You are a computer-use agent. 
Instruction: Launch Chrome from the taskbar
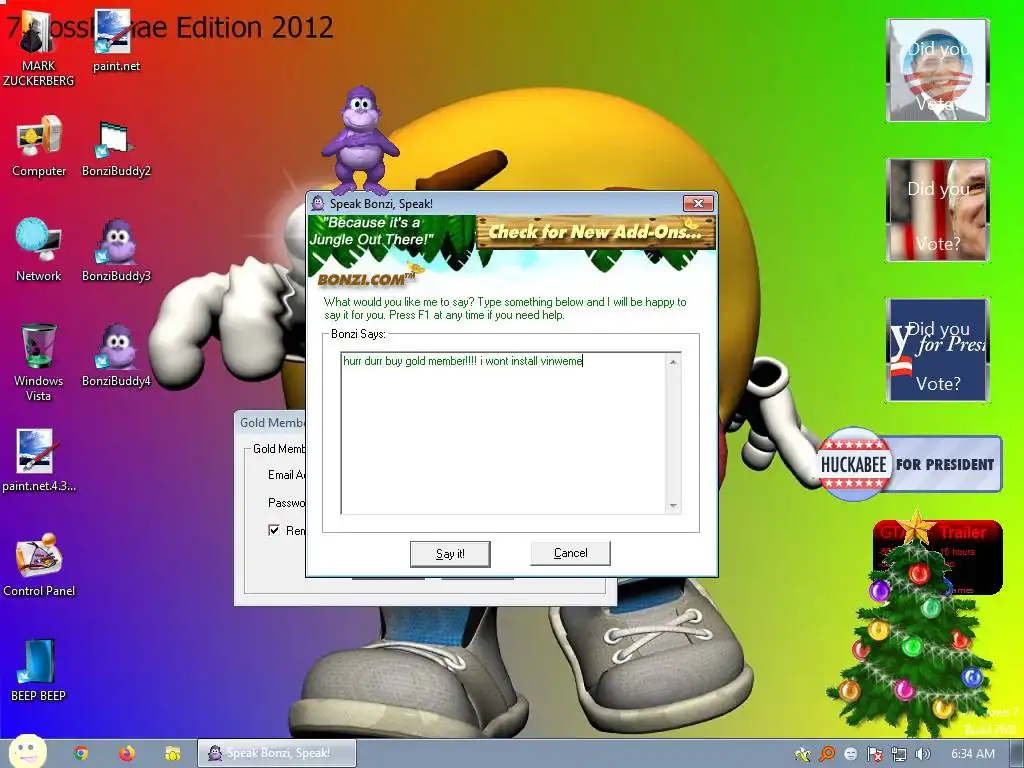[81, 754]
